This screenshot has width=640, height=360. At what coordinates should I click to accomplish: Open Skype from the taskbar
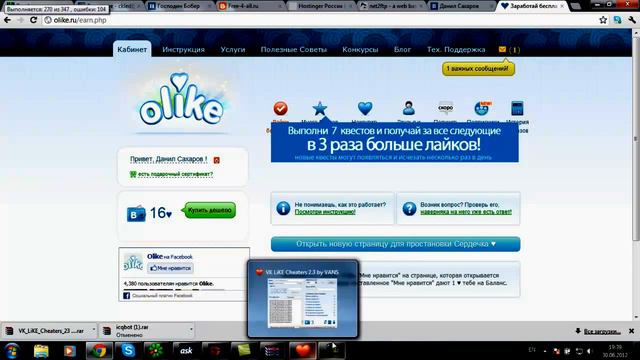(128, 351)
